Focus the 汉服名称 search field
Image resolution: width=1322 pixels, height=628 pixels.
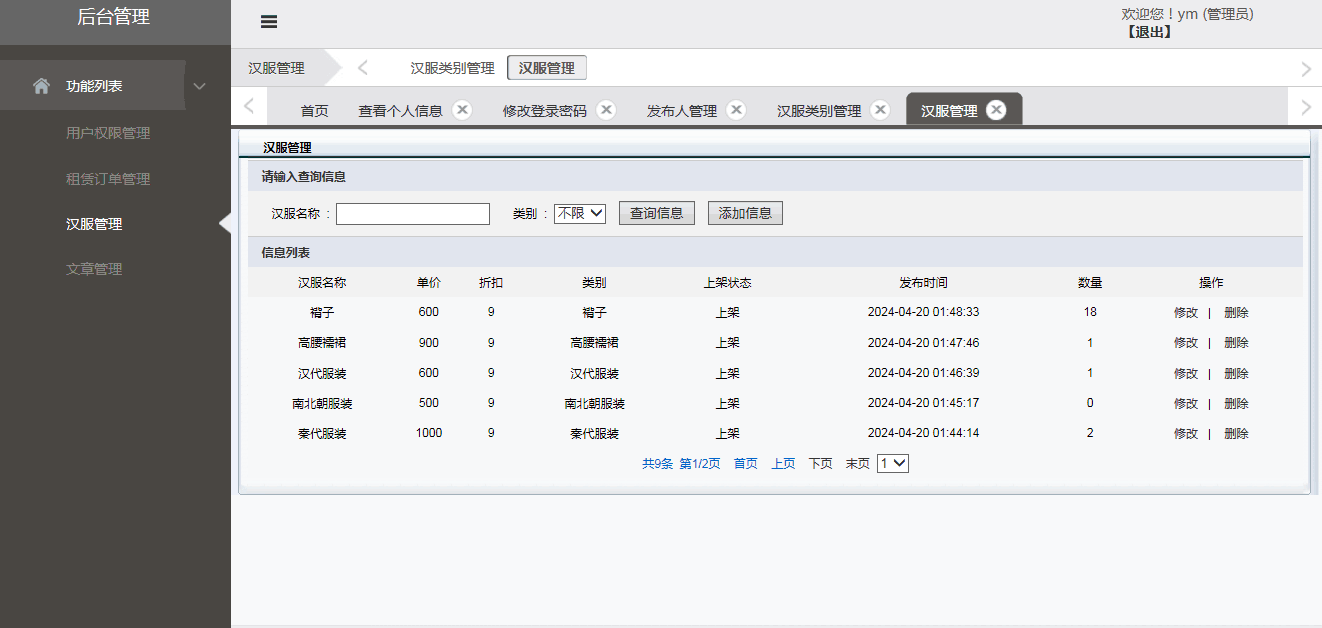pos(412,214)
